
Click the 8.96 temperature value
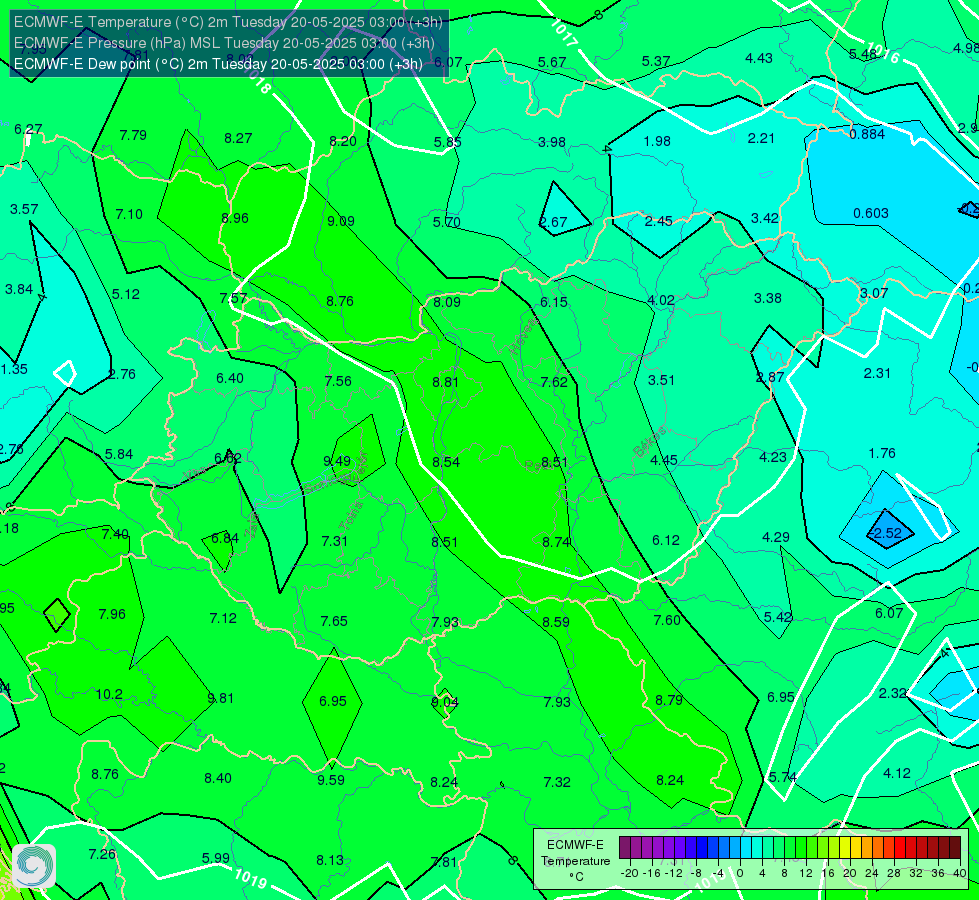235,218
